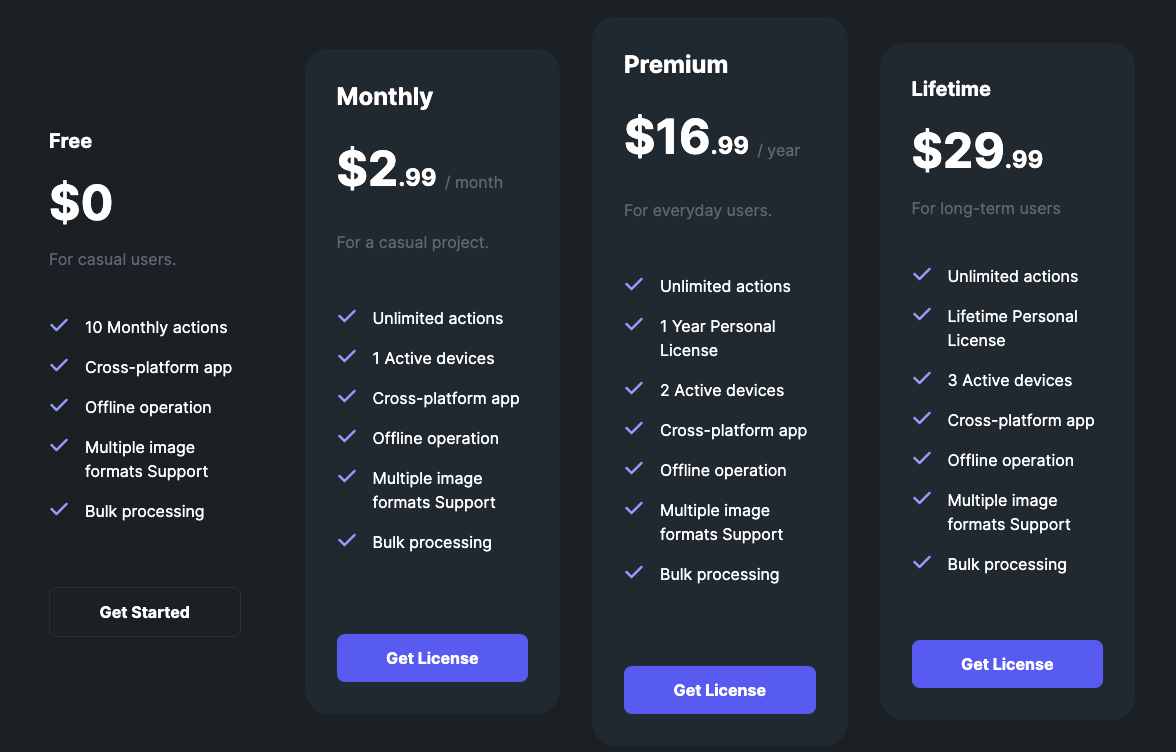Click the checkmark next to Offline operation on Premium
This screenshot has width=1176, height=752.
pyautogui.click(x=633, y=469)
